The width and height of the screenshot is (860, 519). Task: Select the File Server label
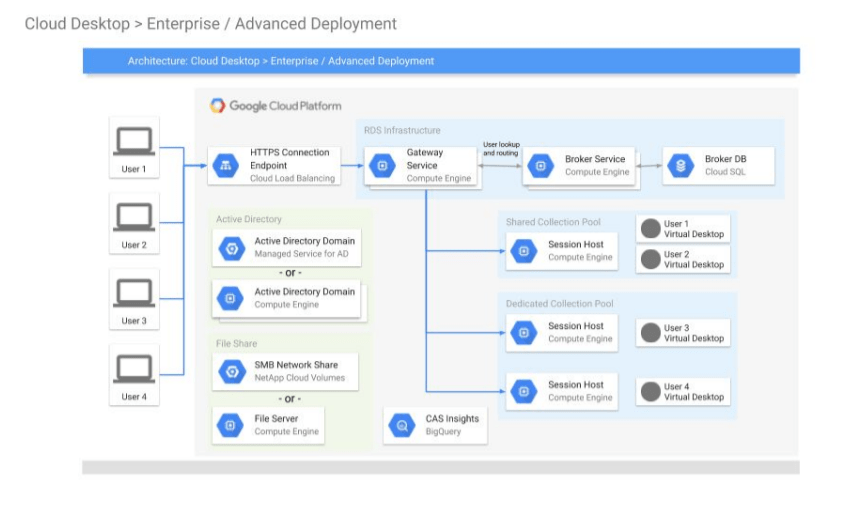click(x=276, y=418)
